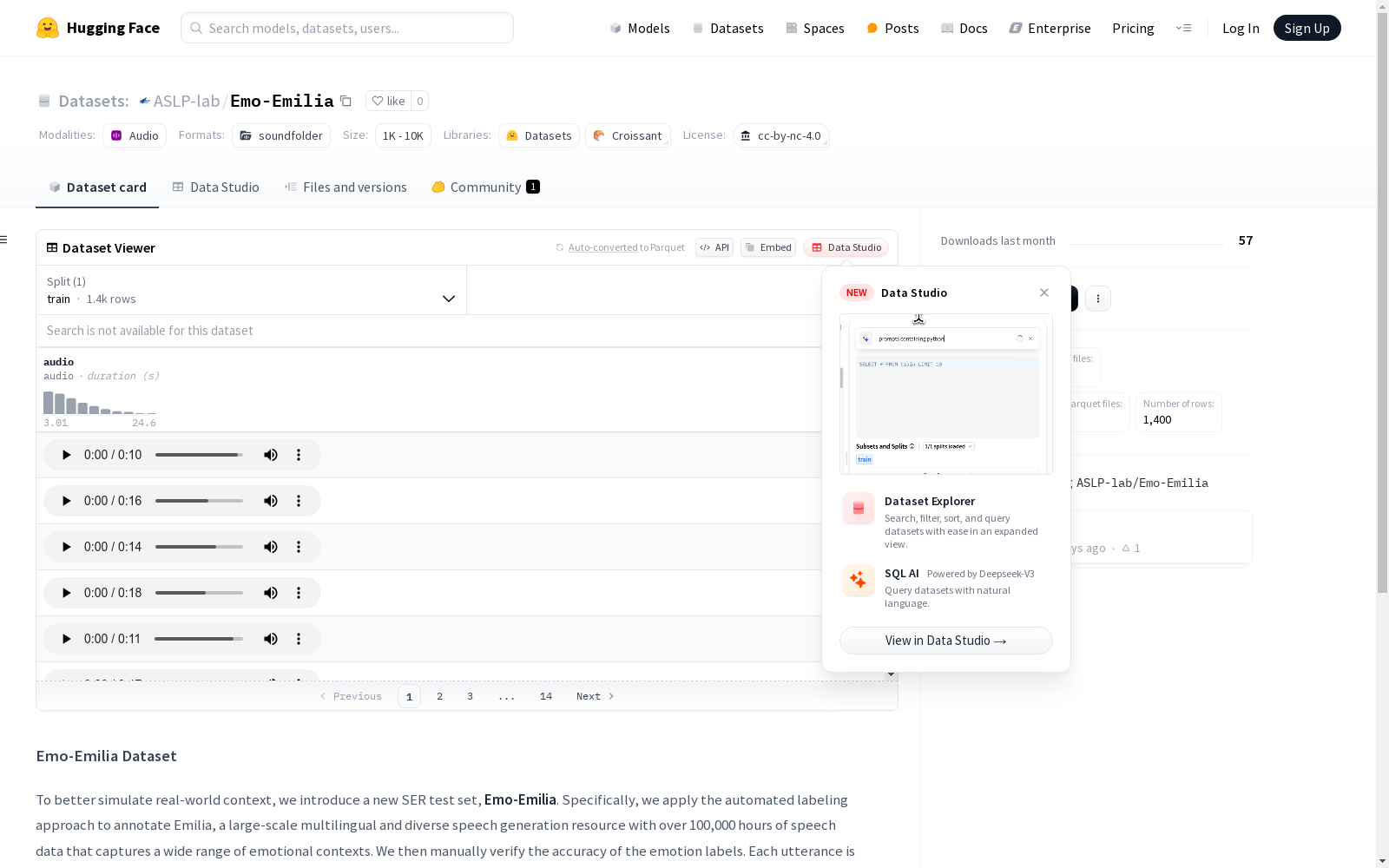
Task: Focus the search models, datasets, users field
Action: click(347, 28)
